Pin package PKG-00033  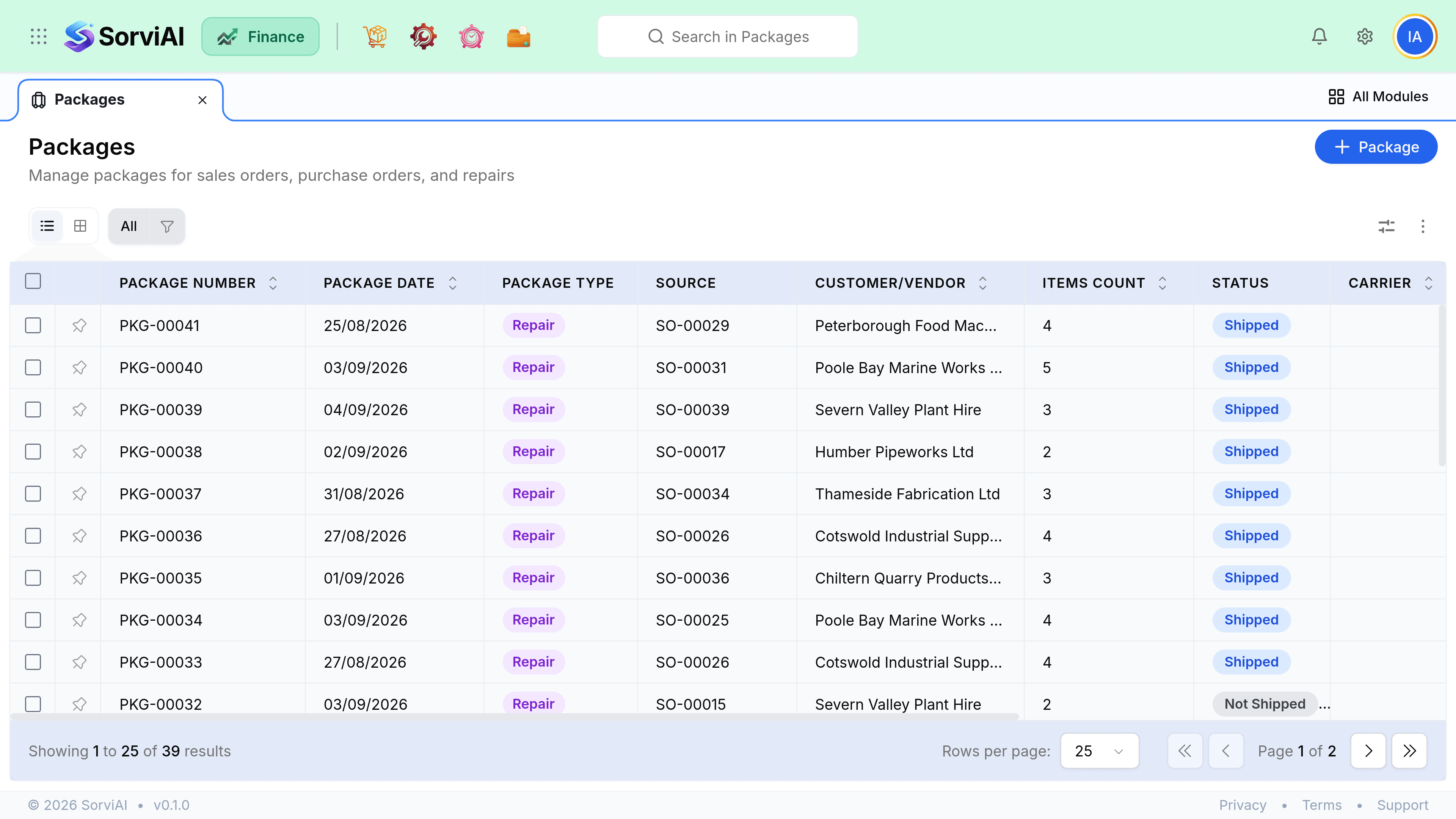[79, 662]
